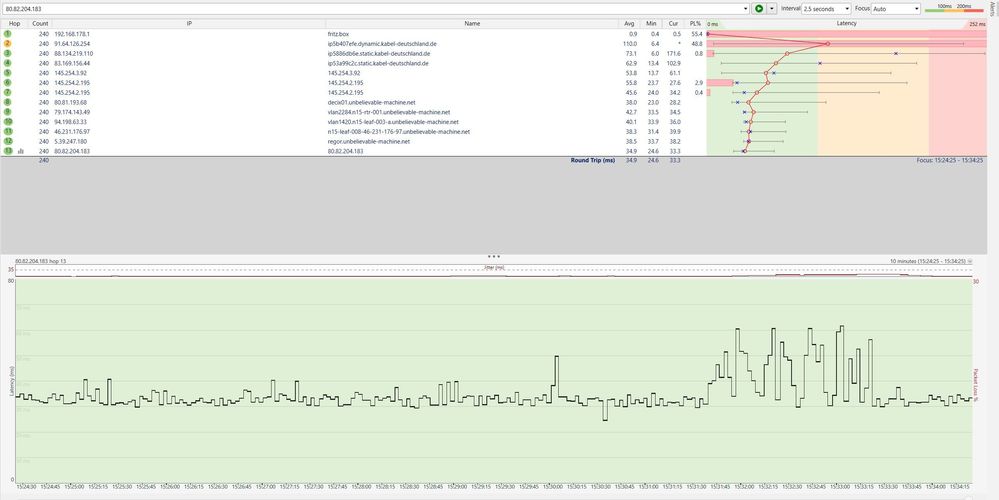Click the 80.82.204.183 target address field
999x500 pixels.
click(x=373, y=8)
